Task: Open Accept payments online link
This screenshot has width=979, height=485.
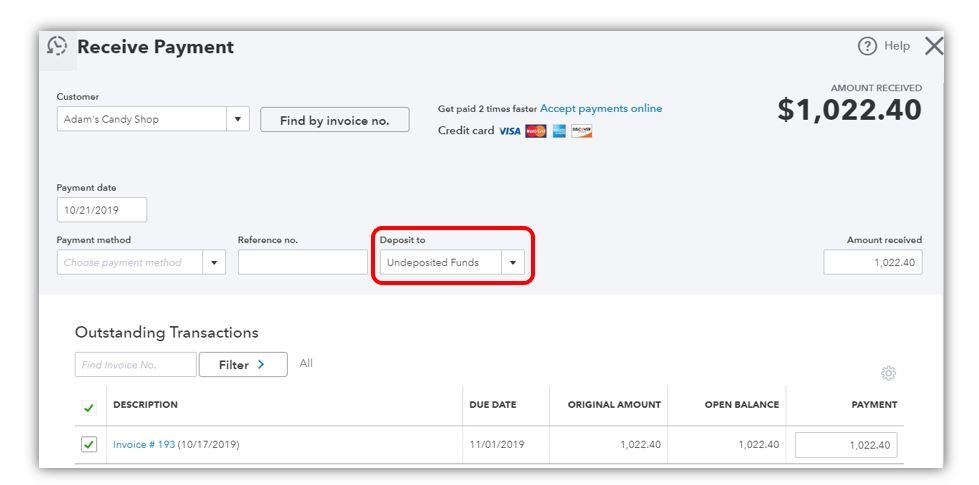Action: tap(601, 109)
